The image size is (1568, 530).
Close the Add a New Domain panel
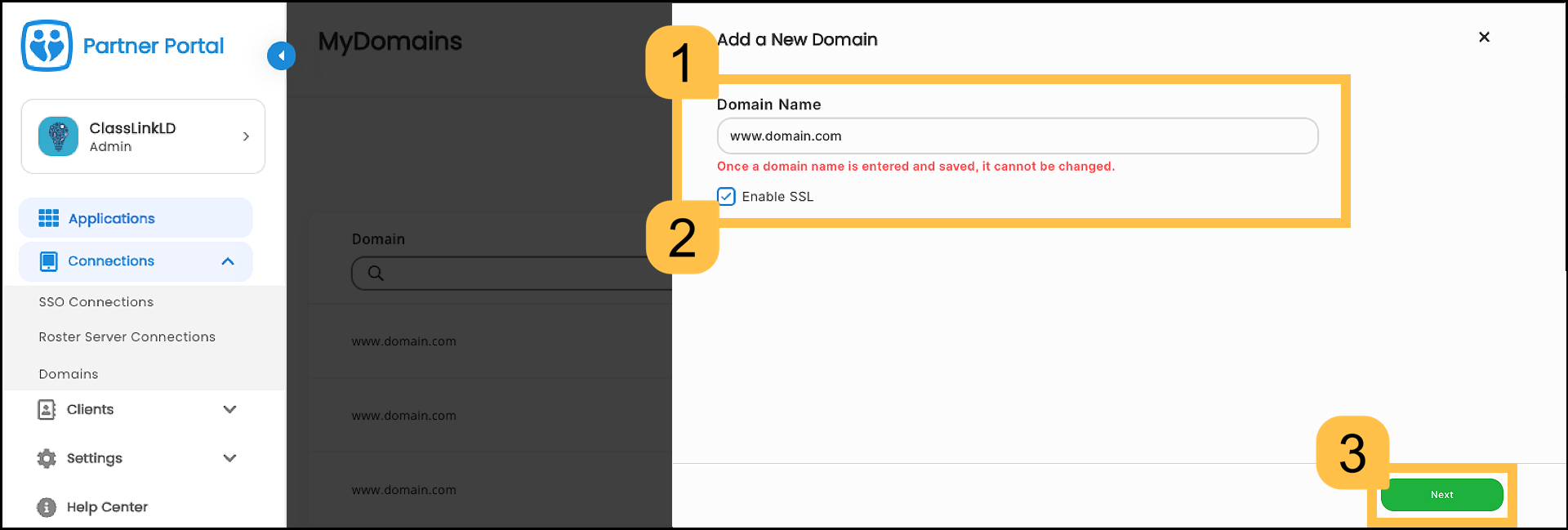tap(1484, 37)
